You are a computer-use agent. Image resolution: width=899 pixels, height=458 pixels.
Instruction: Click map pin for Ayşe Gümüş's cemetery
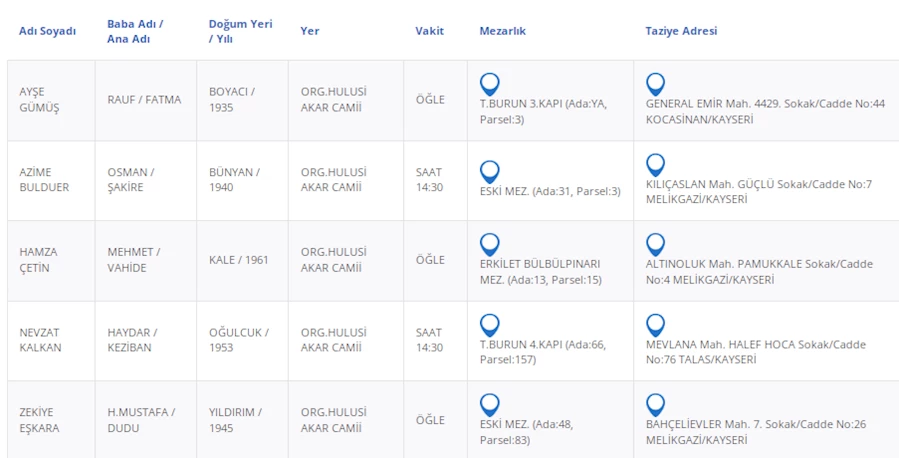click(x=489, y=84)
